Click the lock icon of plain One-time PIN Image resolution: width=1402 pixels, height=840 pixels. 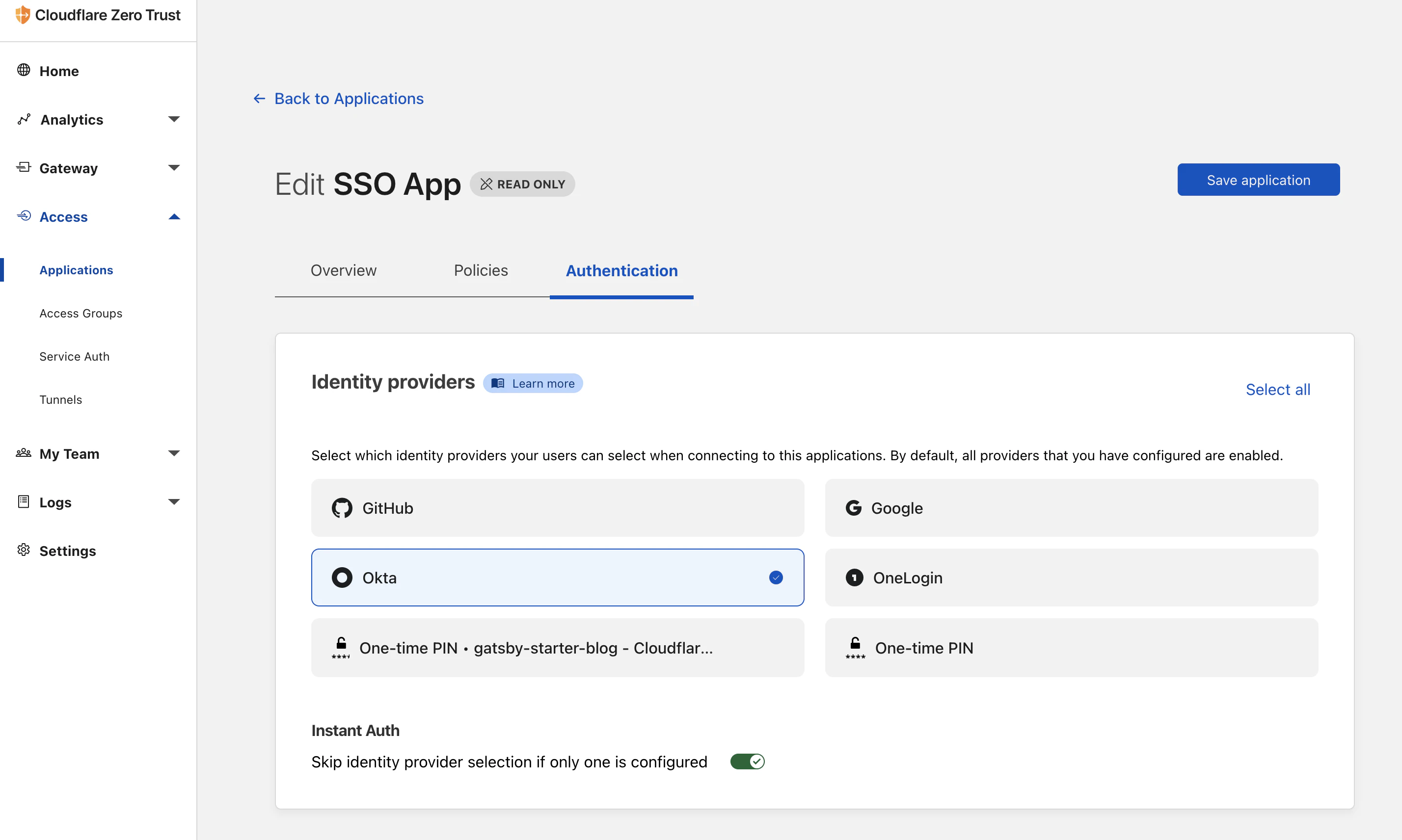[855, 648]
